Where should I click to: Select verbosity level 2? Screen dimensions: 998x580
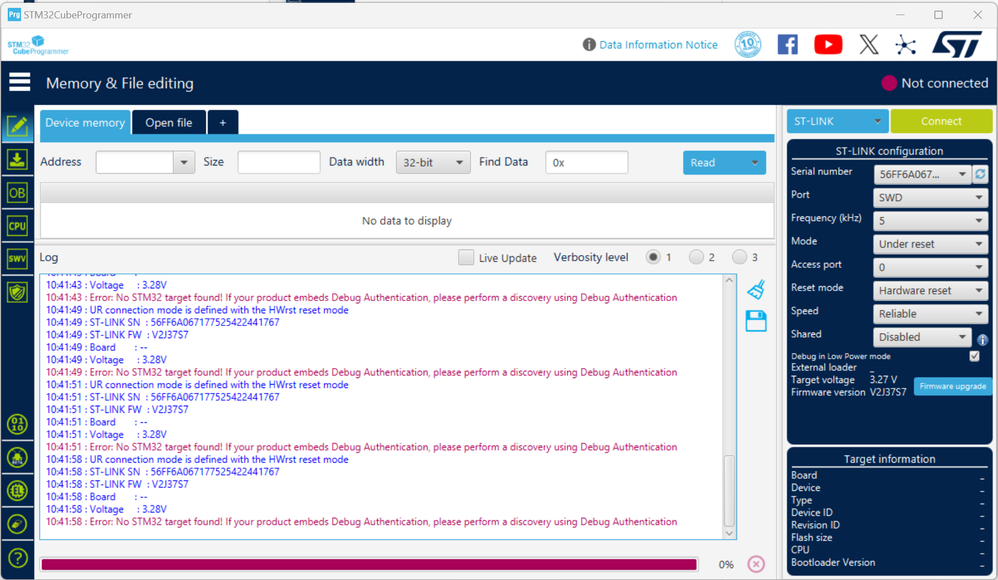point(696,257)
